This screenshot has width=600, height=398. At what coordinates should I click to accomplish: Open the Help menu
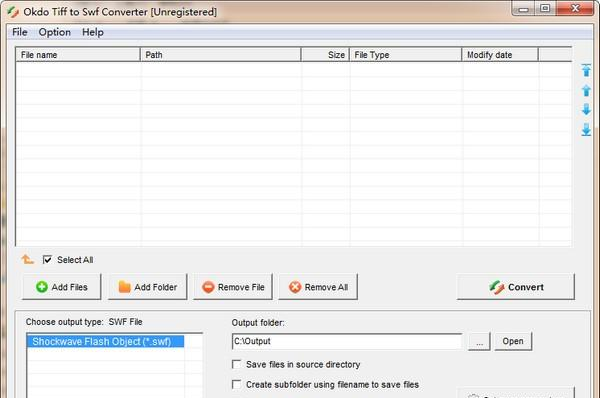93,32
